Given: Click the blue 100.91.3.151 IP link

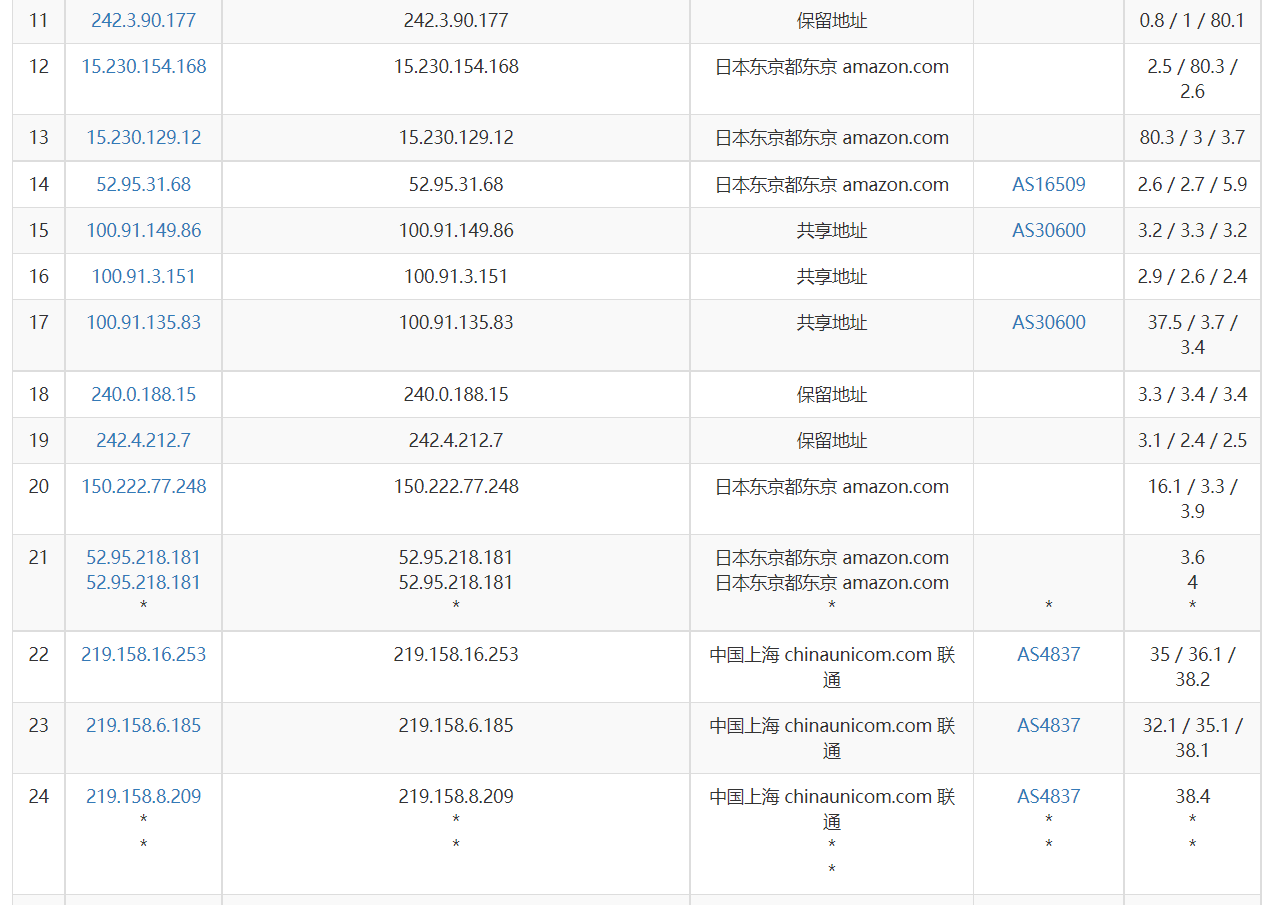Looking at the screenshot, I should [x=143, y=276].
